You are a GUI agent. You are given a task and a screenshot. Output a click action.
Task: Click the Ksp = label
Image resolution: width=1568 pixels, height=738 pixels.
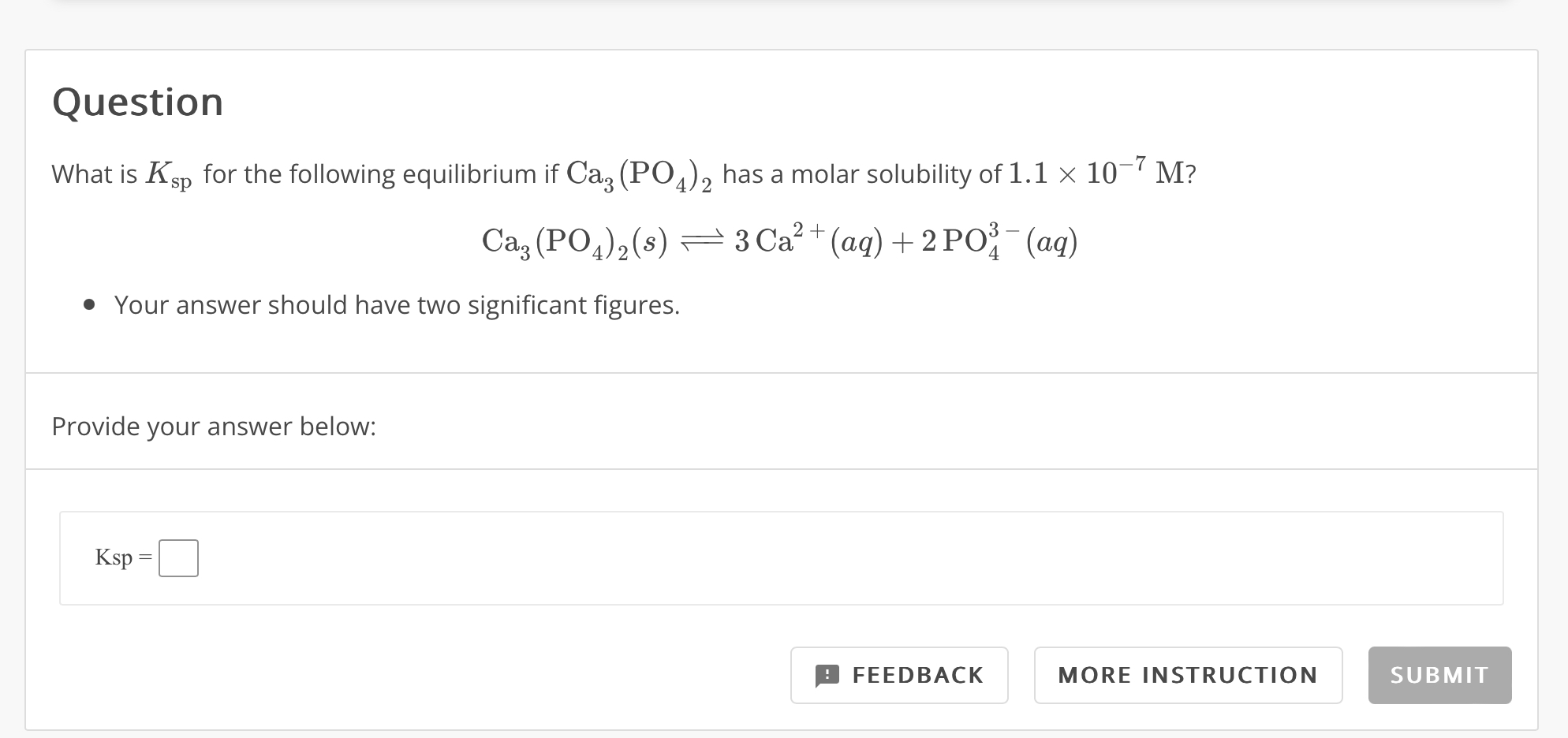pos(122,558)
